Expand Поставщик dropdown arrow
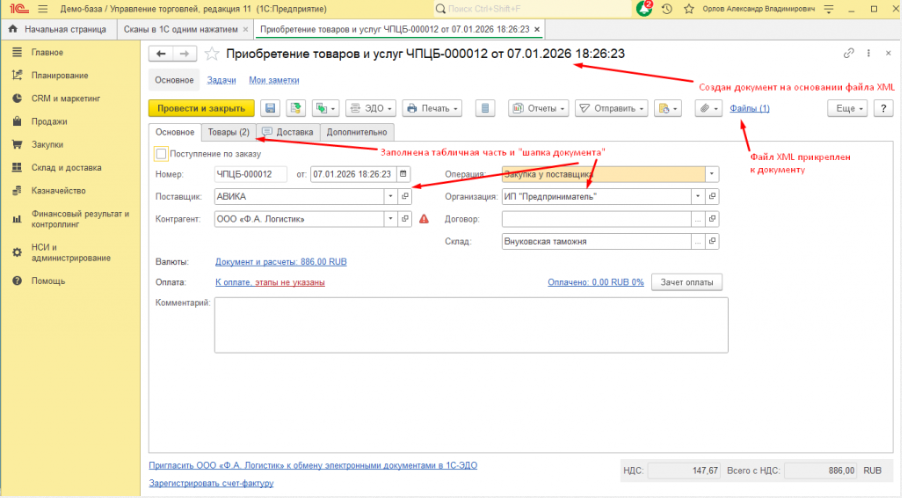This screenshot has width=902, height=498. point(391,196)
